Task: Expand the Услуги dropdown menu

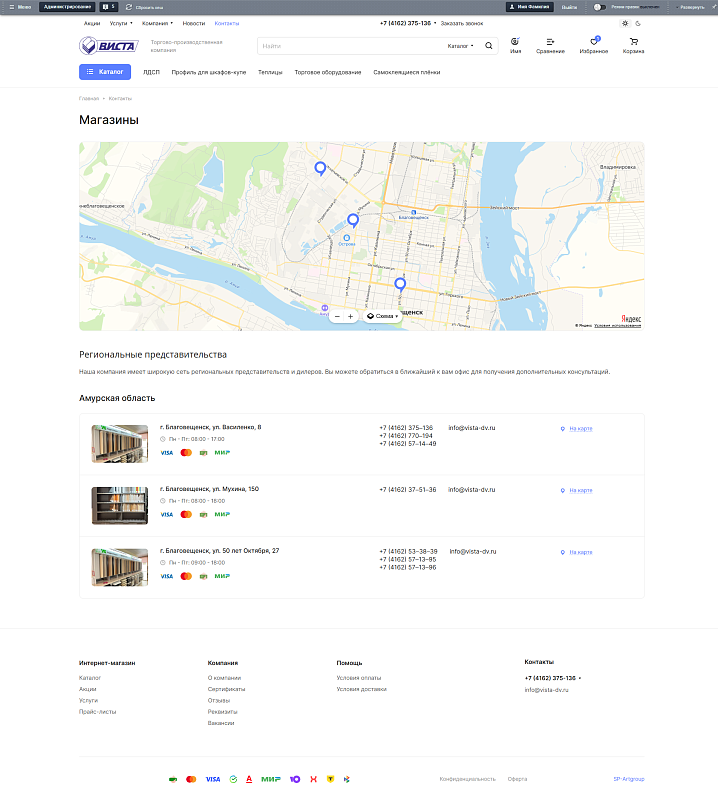Action: pos(119,22)
